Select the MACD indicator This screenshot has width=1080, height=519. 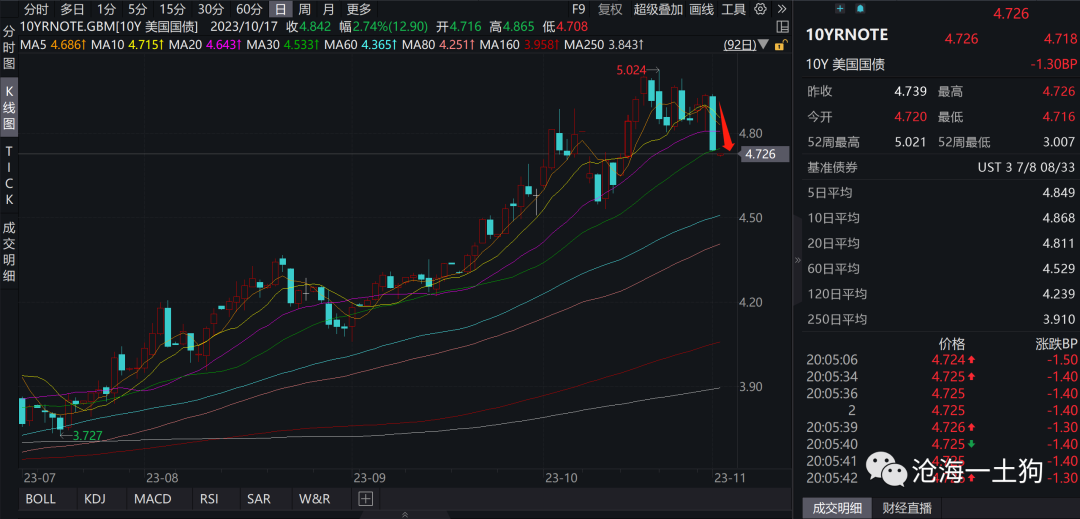pos(153,498)
